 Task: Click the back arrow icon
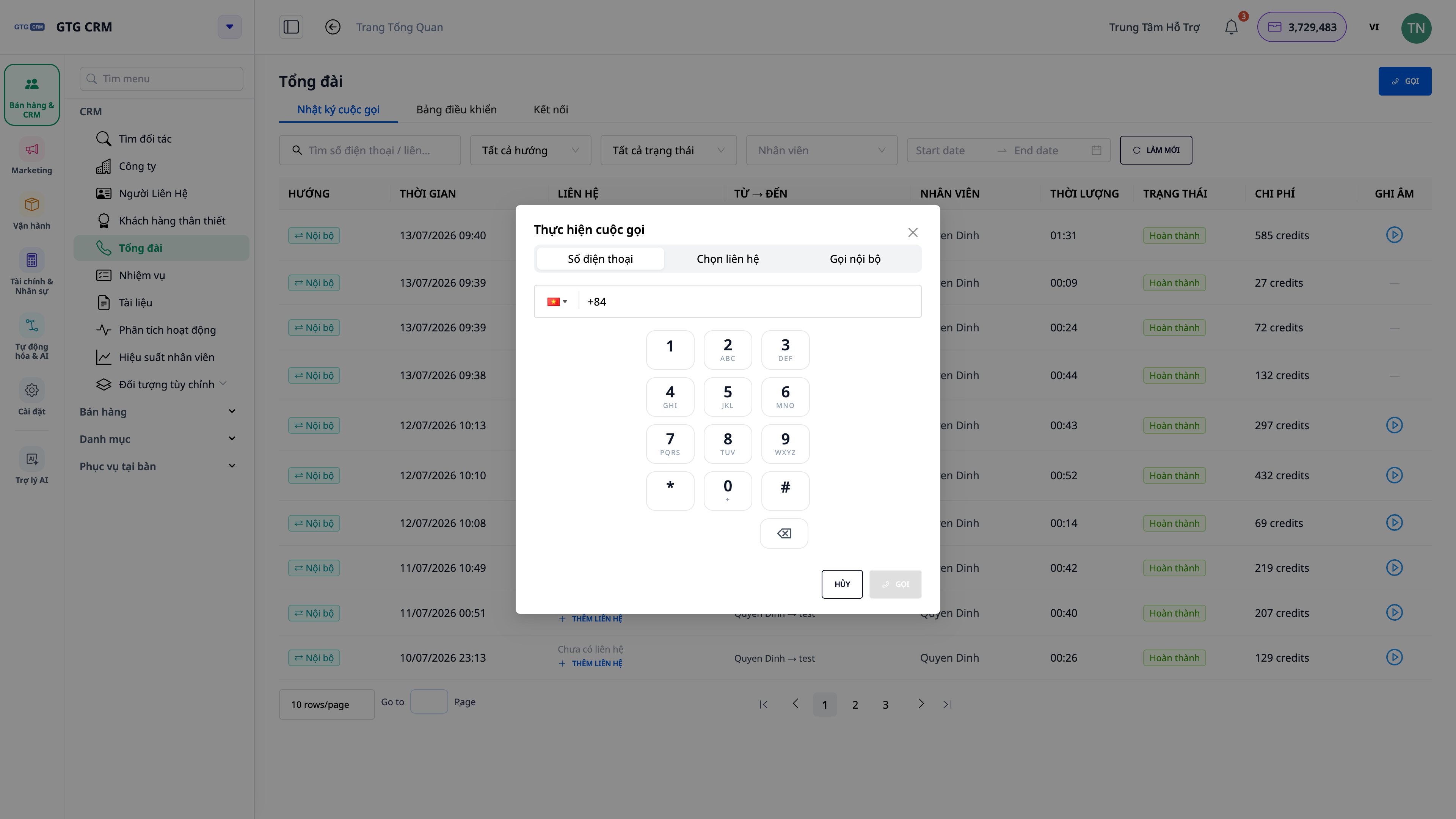[x=333, y=27]
